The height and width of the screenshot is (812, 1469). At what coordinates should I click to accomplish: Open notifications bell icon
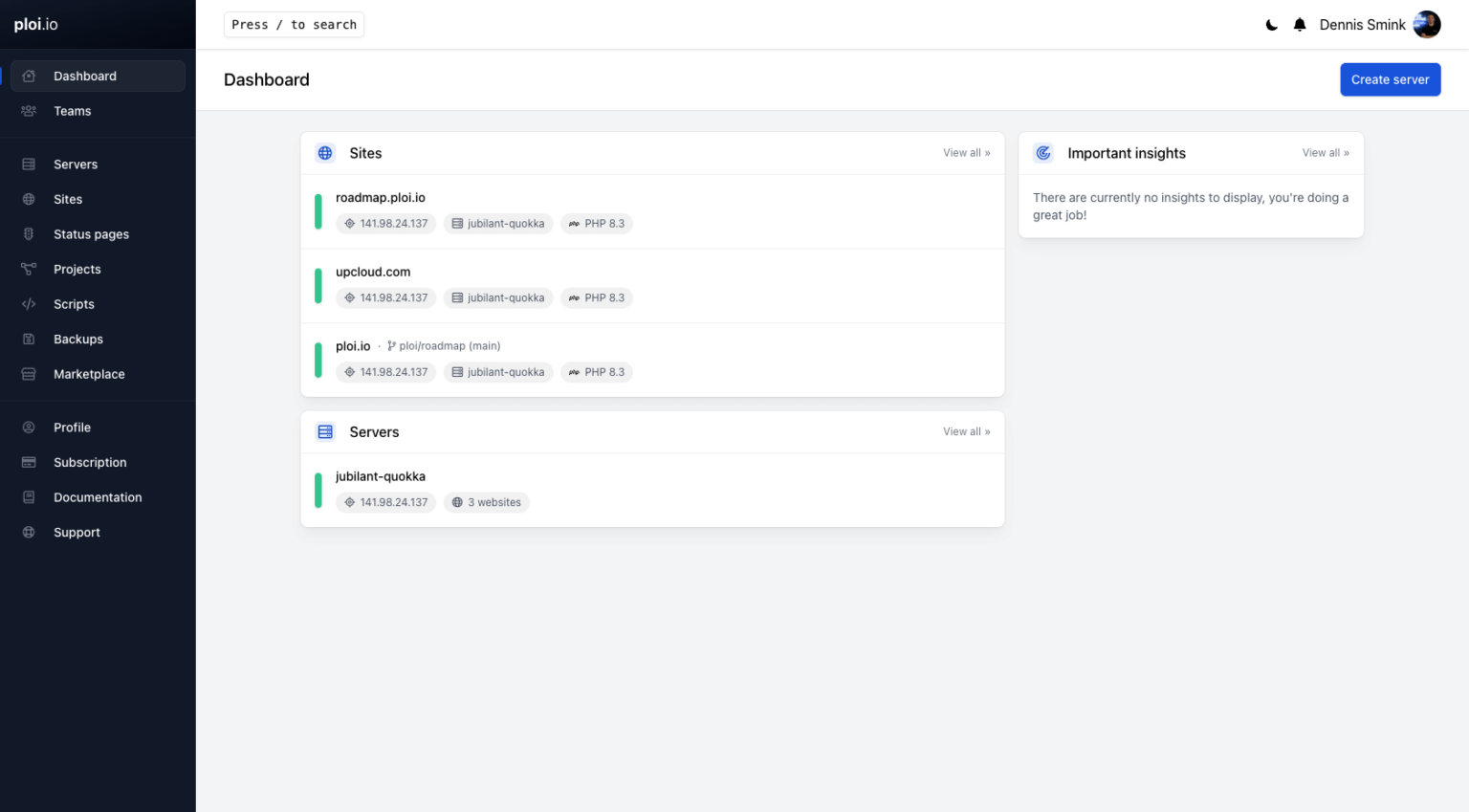pos(1300,25)
